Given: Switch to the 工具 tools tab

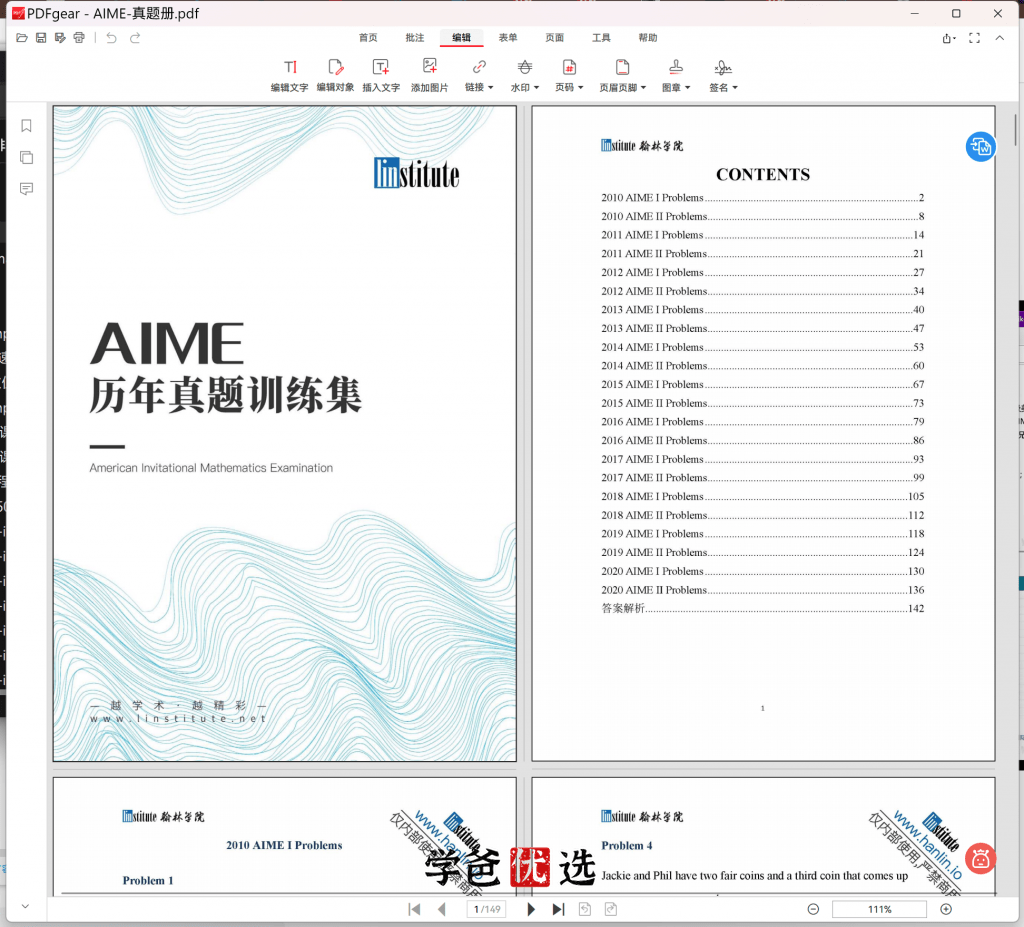Looking at the screenshot, I should coord(601,38).
